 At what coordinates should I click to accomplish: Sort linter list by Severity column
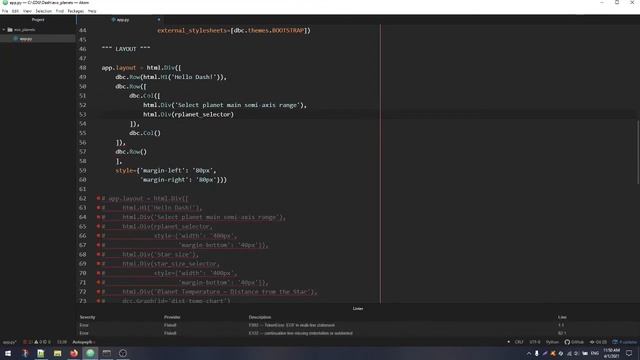[87, 317]
